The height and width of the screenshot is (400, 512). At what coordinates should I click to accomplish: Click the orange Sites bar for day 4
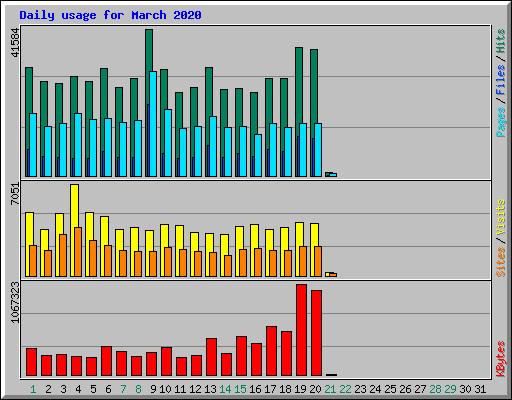[x=78, y=252]
